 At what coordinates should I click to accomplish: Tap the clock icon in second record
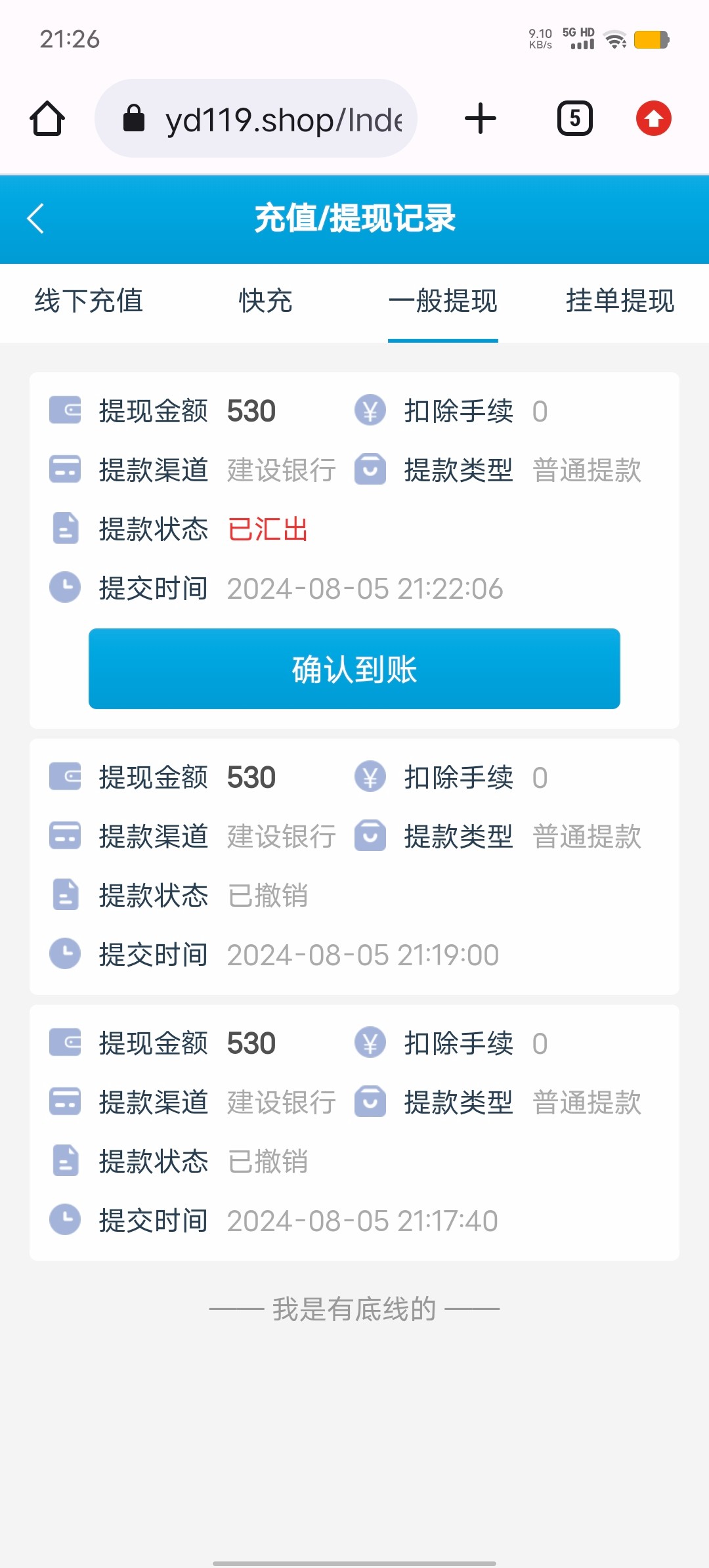pos(65,954)
